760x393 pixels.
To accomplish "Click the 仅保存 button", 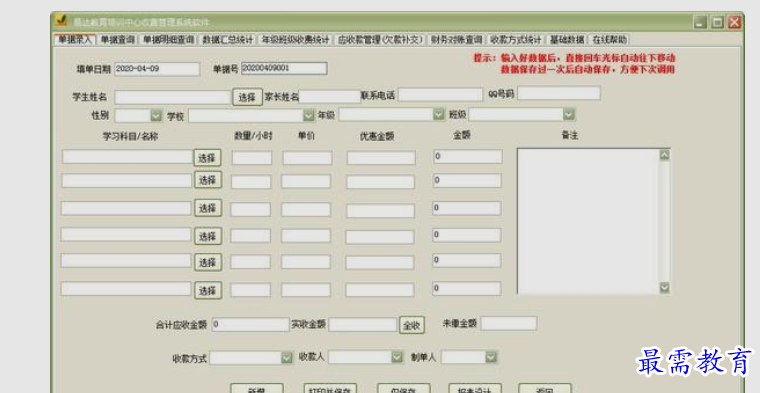I will (x=404, y=389).
